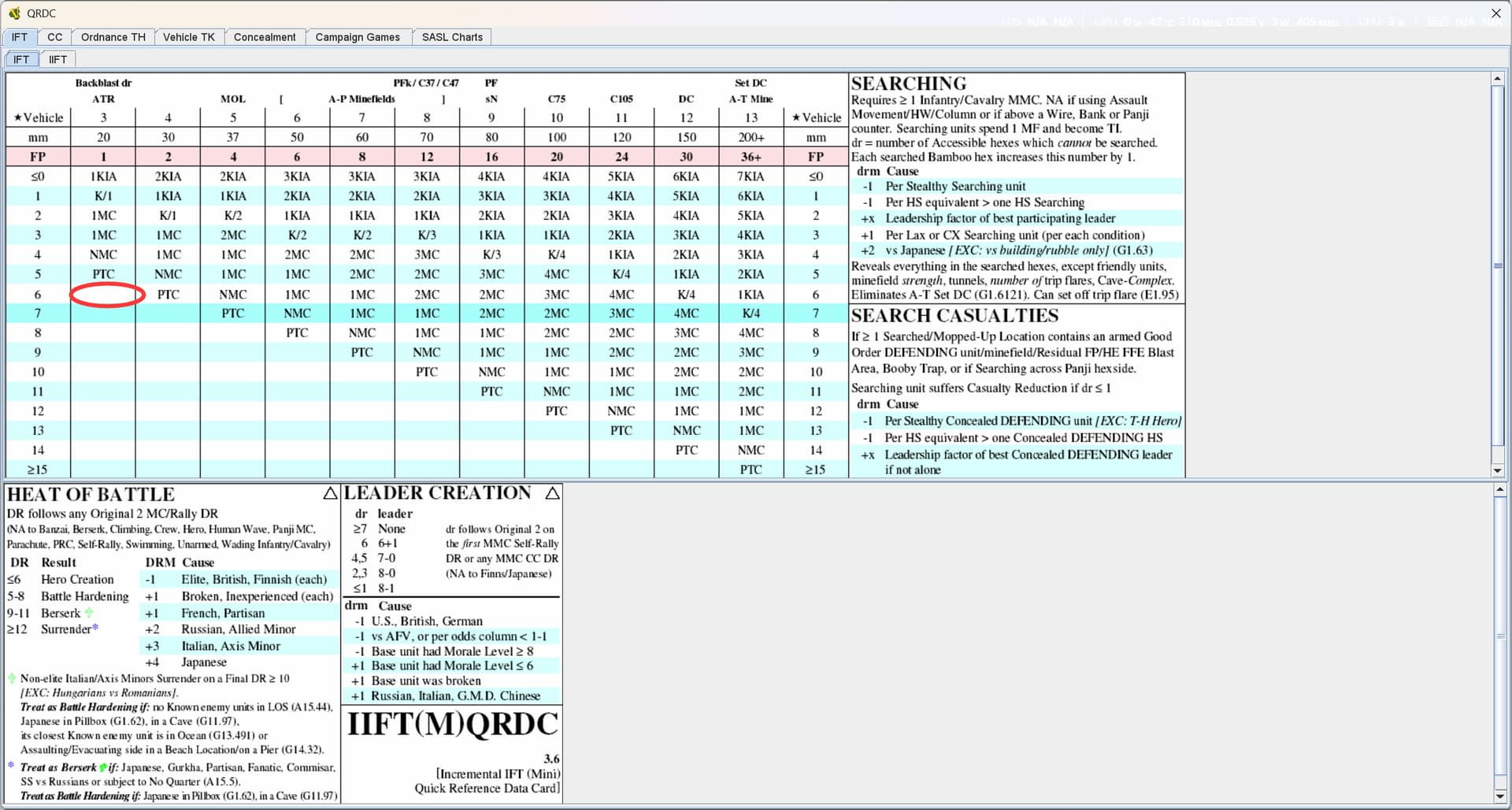Click the empty red-circled cell in row 6
This screenshot has height=810, width=1512.
(107, 295)
